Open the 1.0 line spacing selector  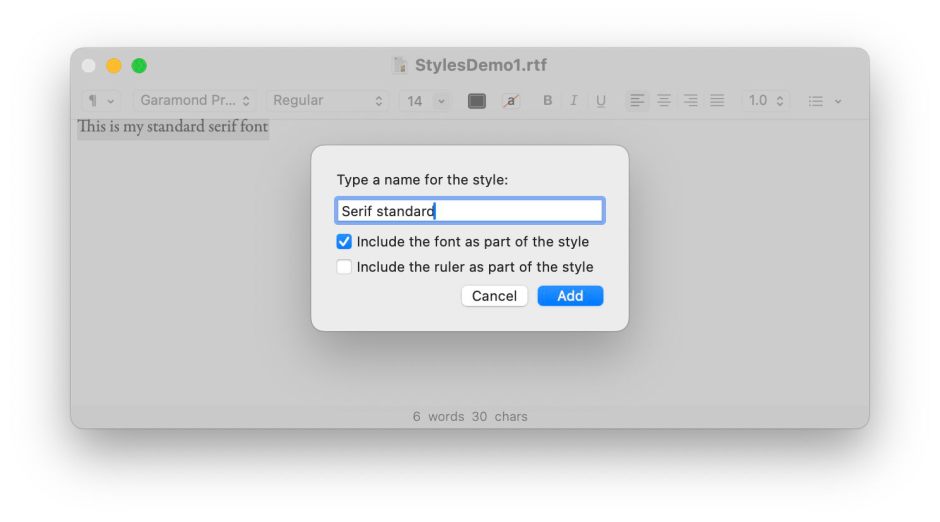(767, 101)
